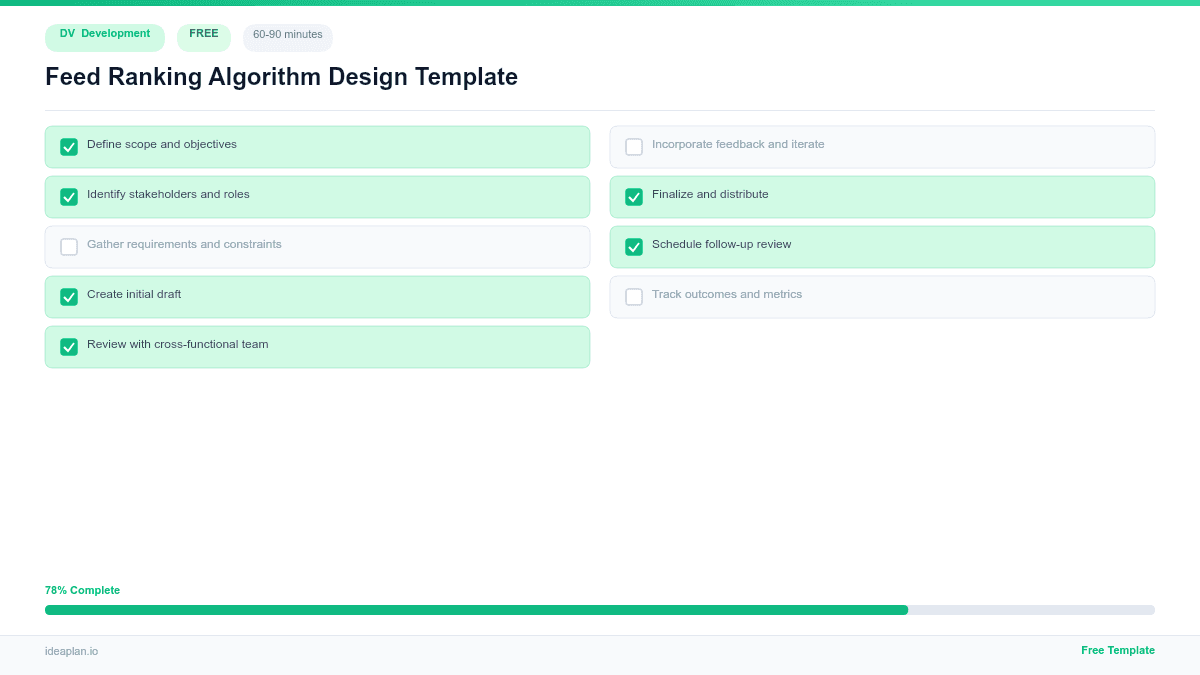Screen dimensions: 1200x675
Task: Visit the ideaplan.io link
Action: click(70, 652)
